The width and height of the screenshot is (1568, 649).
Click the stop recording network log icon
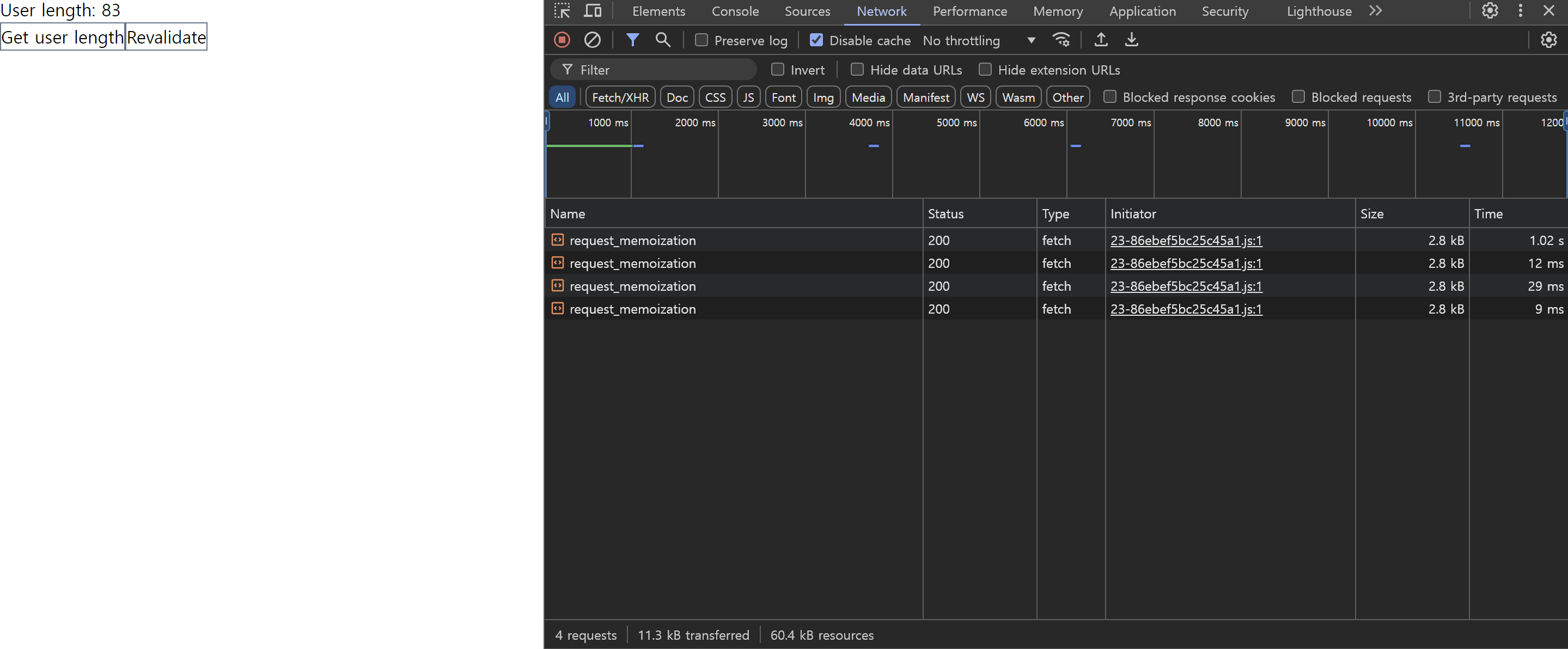coord(562,40)
